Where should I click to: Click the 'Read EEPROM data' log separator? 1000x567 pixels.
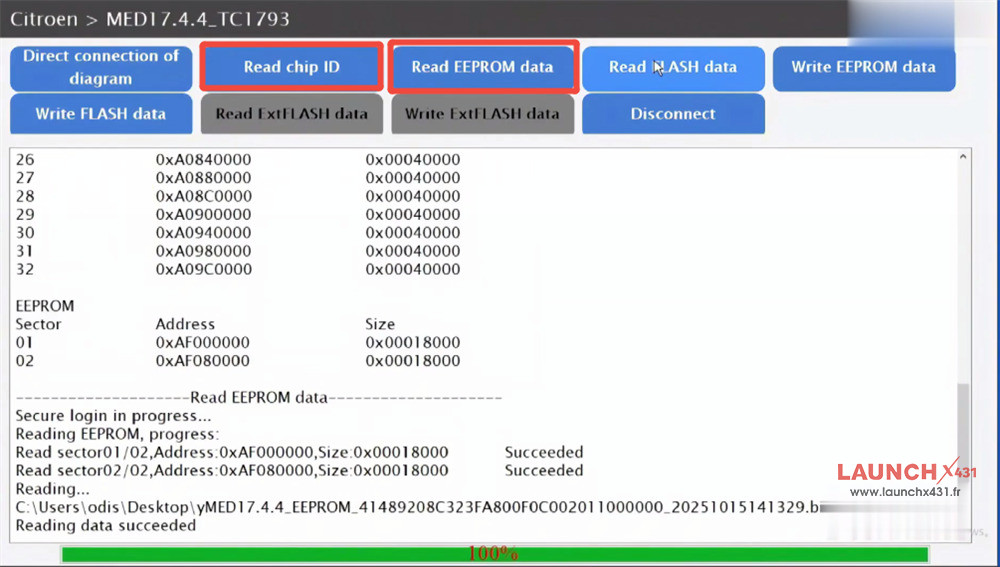click(258, 398)
